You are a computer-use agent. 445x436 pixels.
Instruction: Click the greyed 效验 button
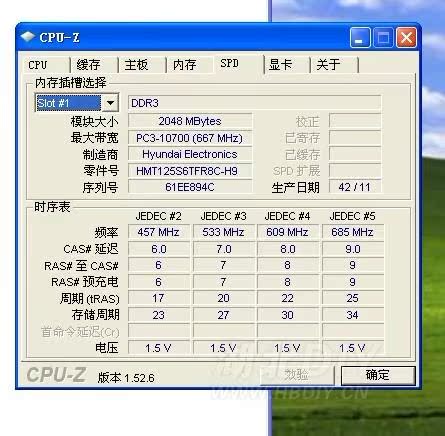click(x=297, y=375)
